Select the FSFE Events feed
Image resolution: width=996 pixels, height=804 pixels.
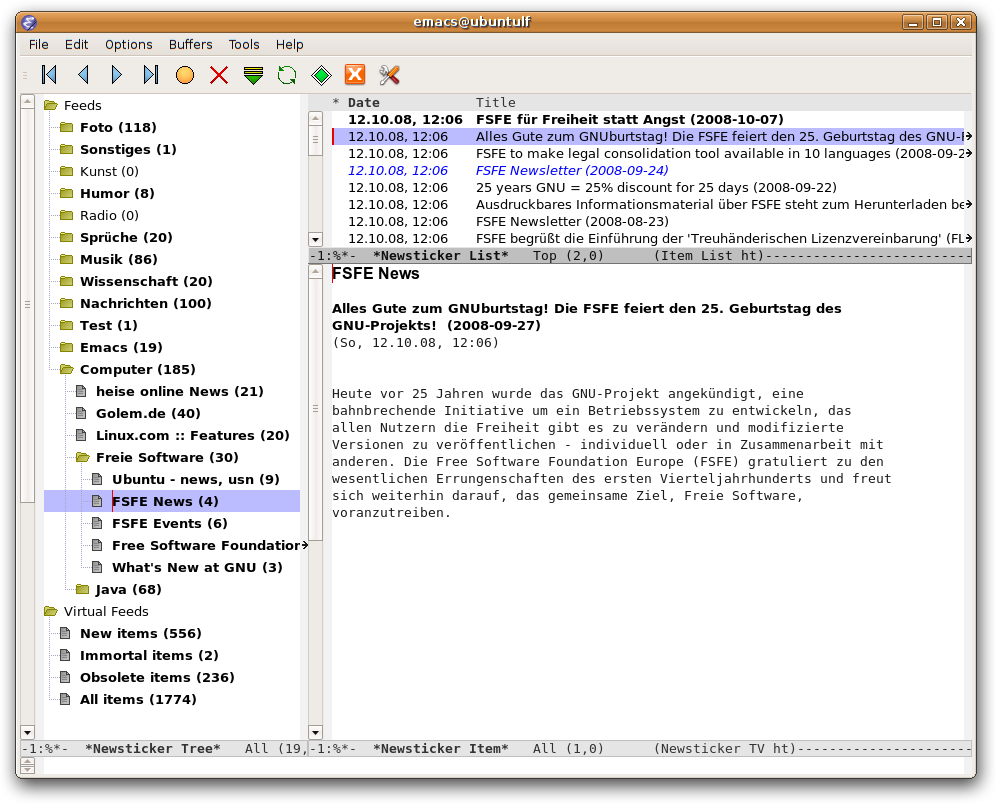(x=169, y=524)
